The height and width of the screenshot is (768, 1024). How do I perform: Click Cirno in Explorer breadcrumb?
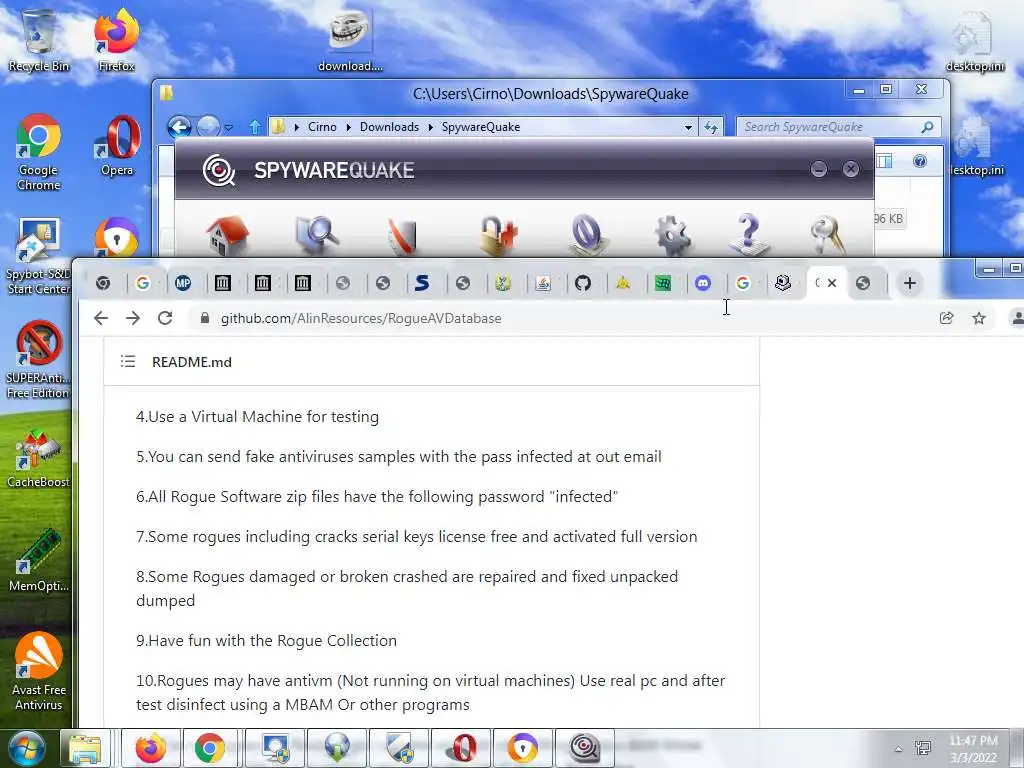pyautogui.click(x=322, y=127)
